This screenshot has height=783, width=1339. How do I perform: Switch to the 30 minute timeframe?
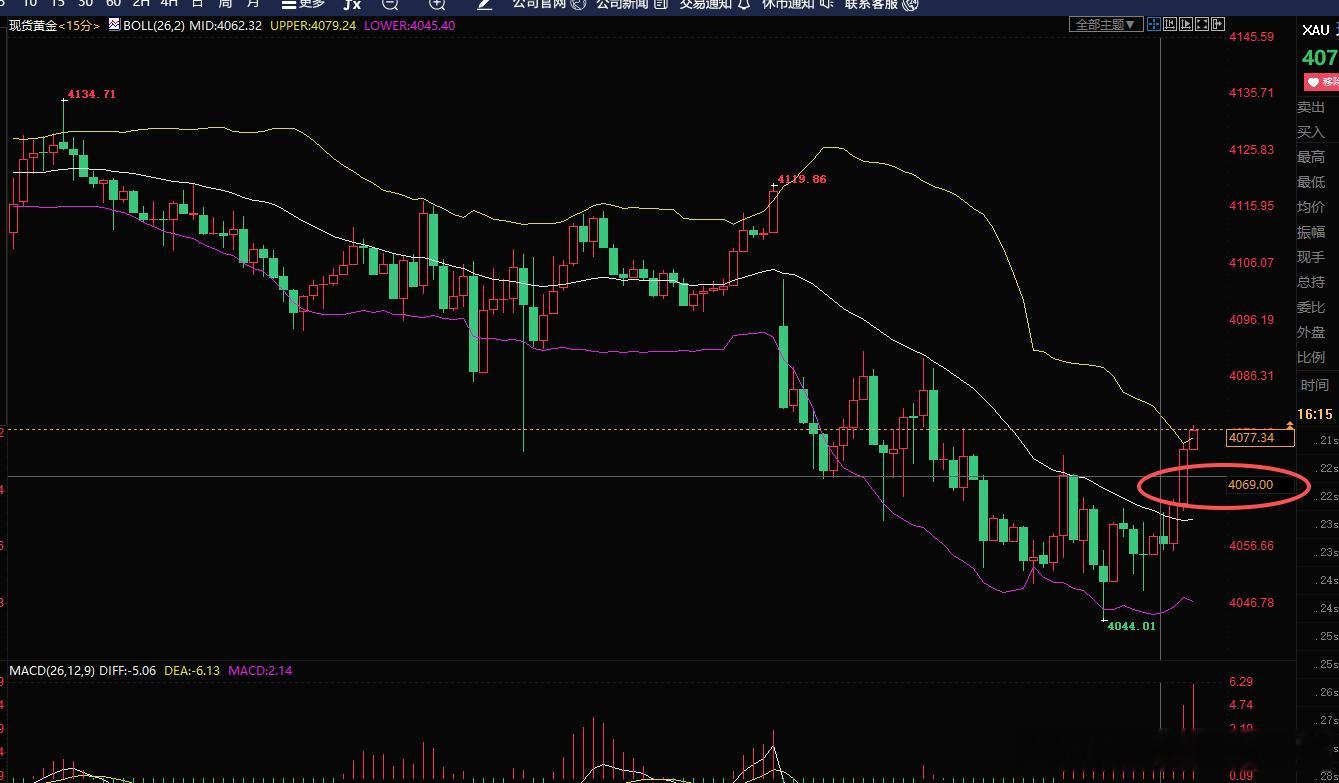85,3
